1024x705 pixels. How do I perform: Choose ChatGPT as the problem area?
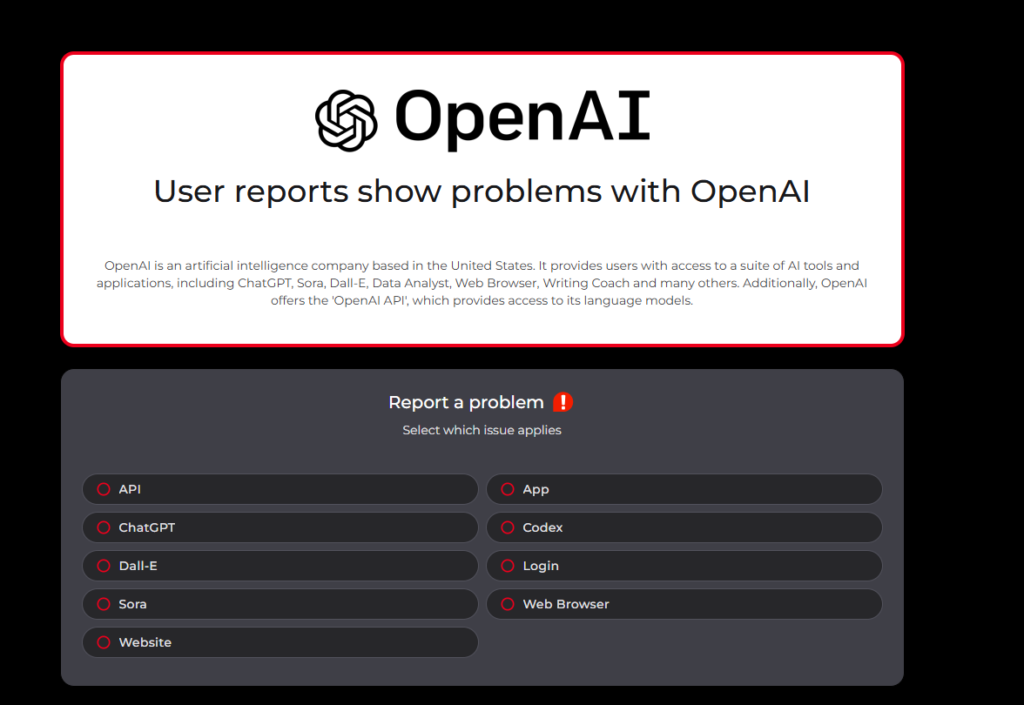103,527
